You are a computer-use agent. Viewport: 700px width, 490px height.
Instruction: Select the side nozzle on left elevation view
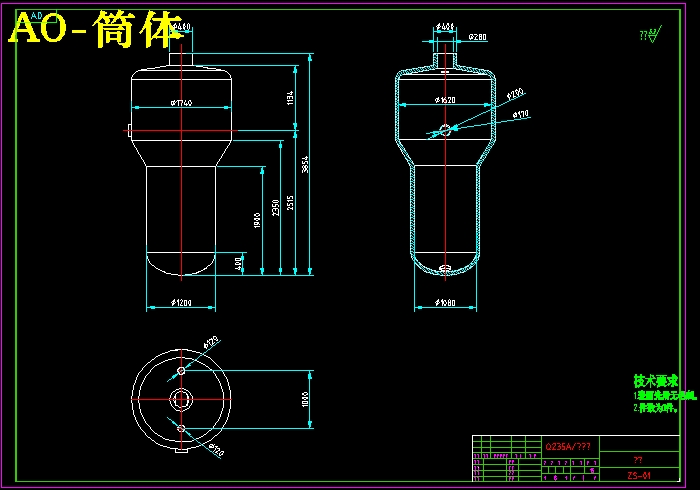coord(129,129)
